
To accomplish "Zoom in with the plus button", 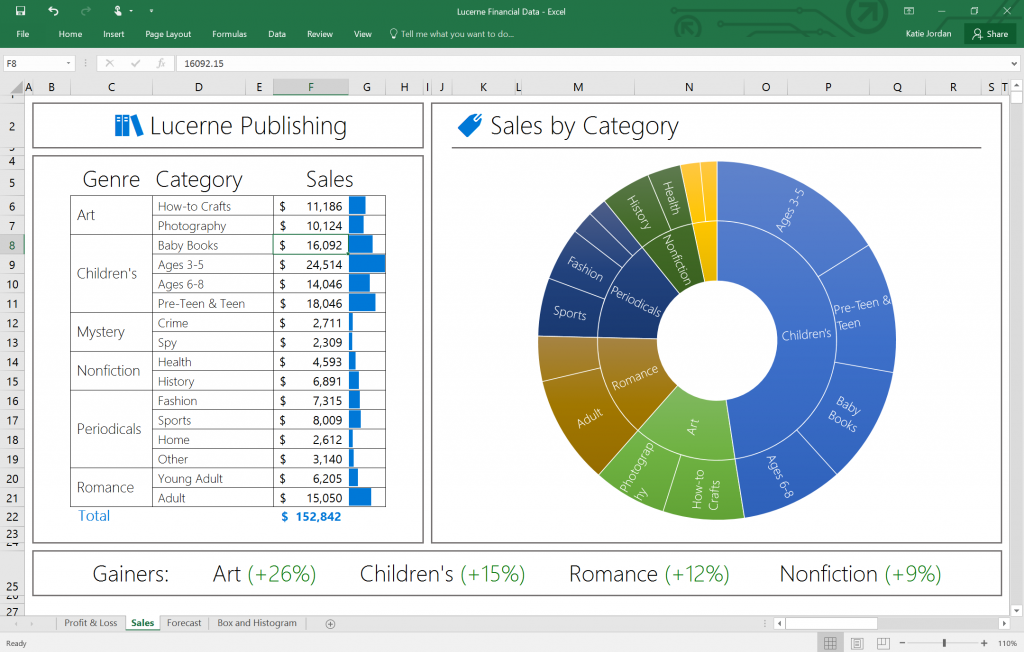I will point(984,643).
